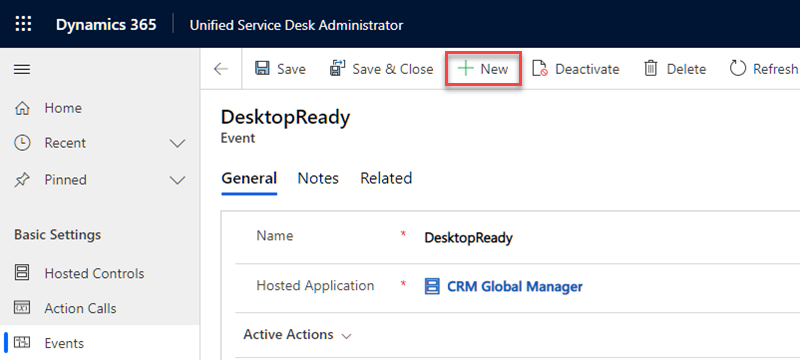
Task: Open Hosted Controls settings
Action: tap(94, 273)
